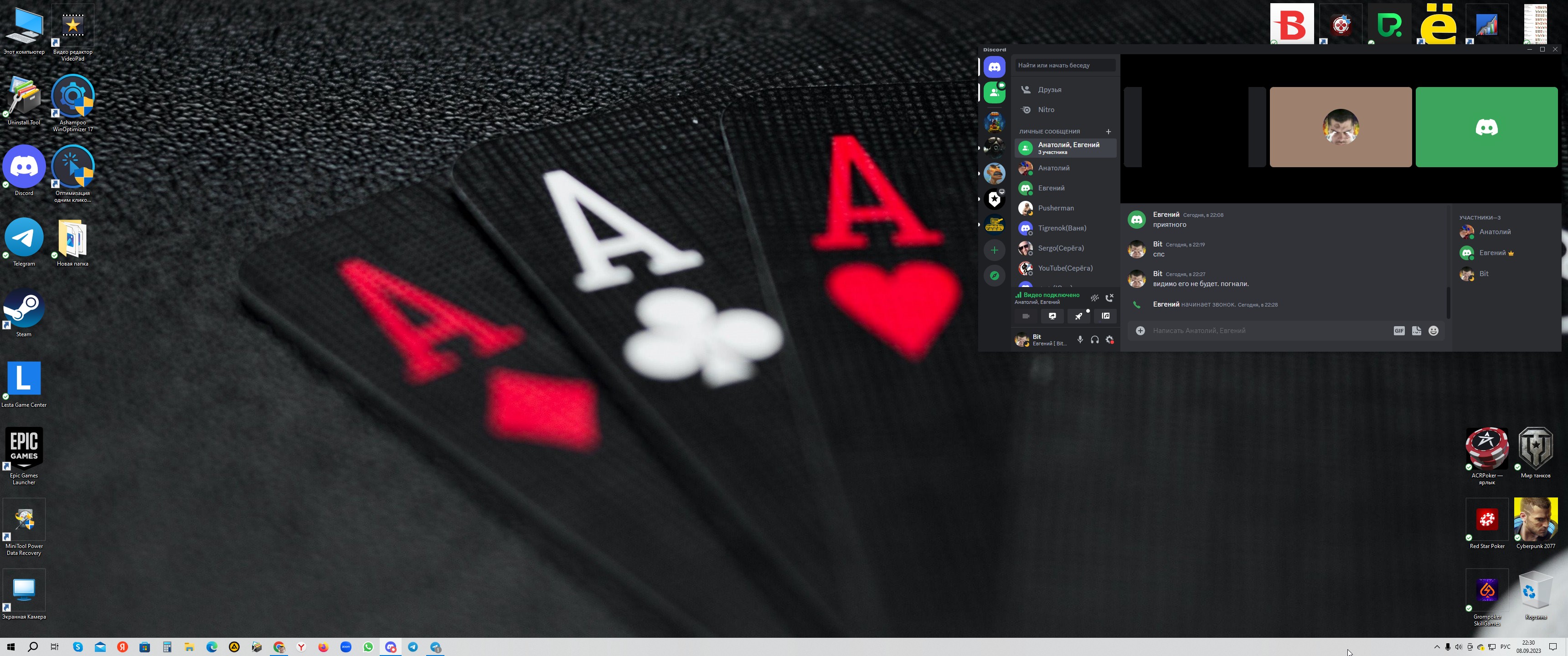Screen dimensions: 1568x656
Task: Open GIF picker
Action: (x=1399, y=330)
